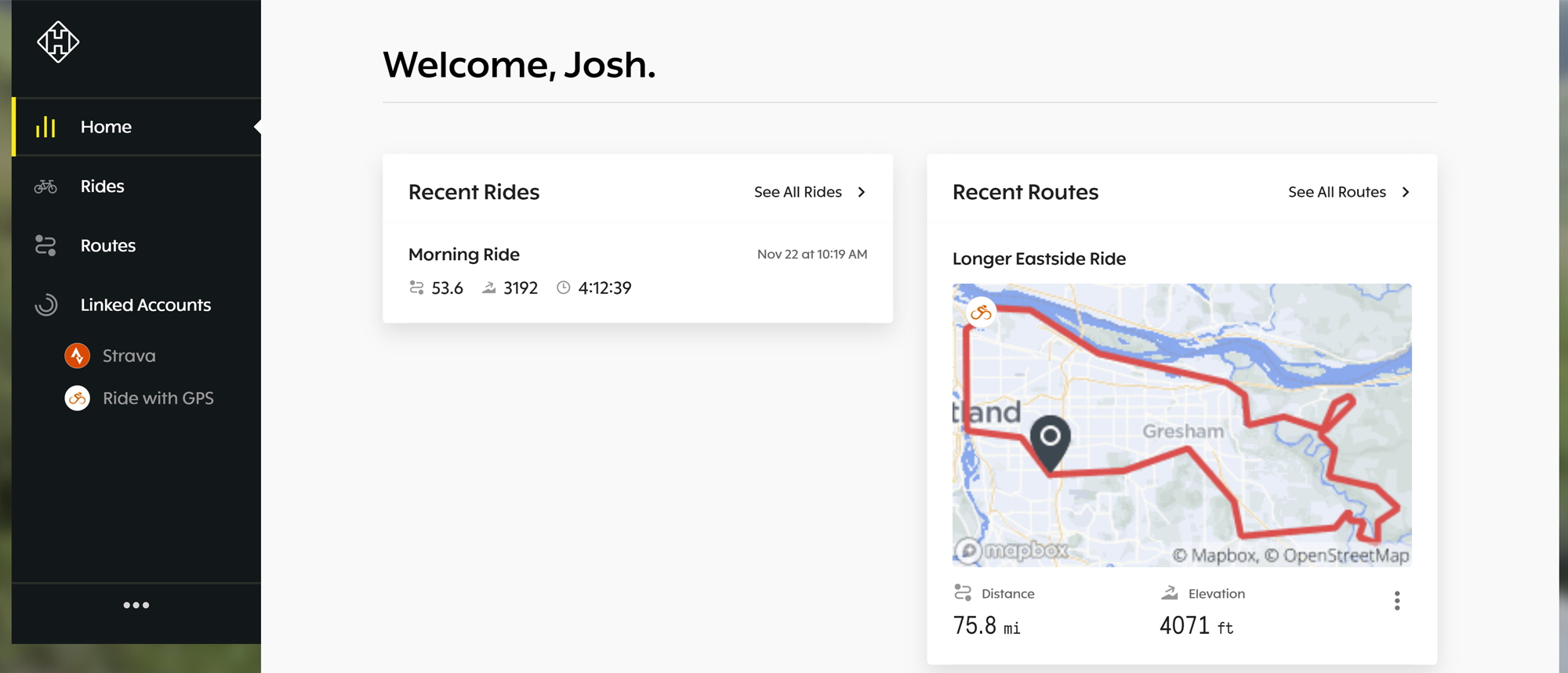Viewport: 1568px width, 673px height.
Task: Click the Home bar chart icon
Action: 45,127
